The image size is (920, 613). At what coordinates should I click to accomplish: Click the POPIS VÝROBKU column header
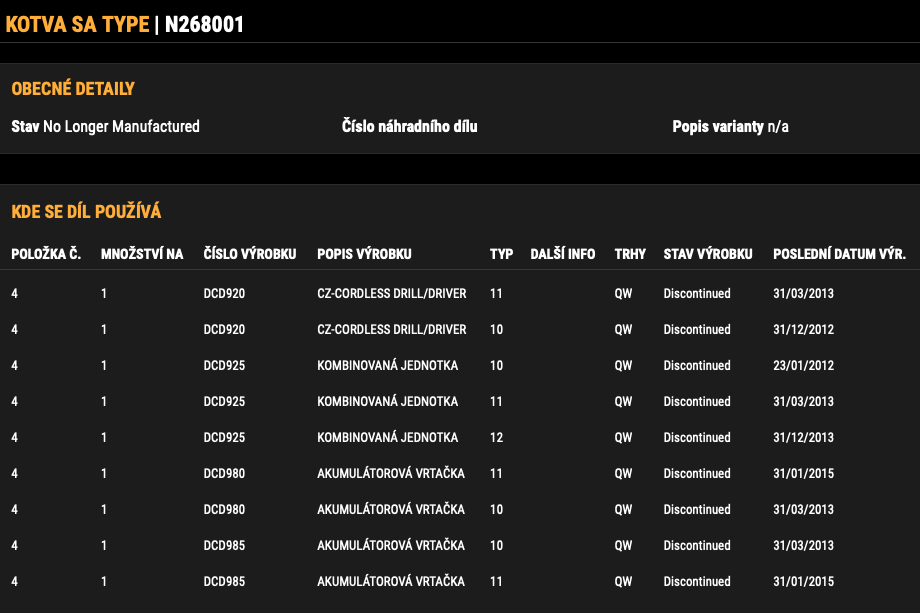[364, 254]
